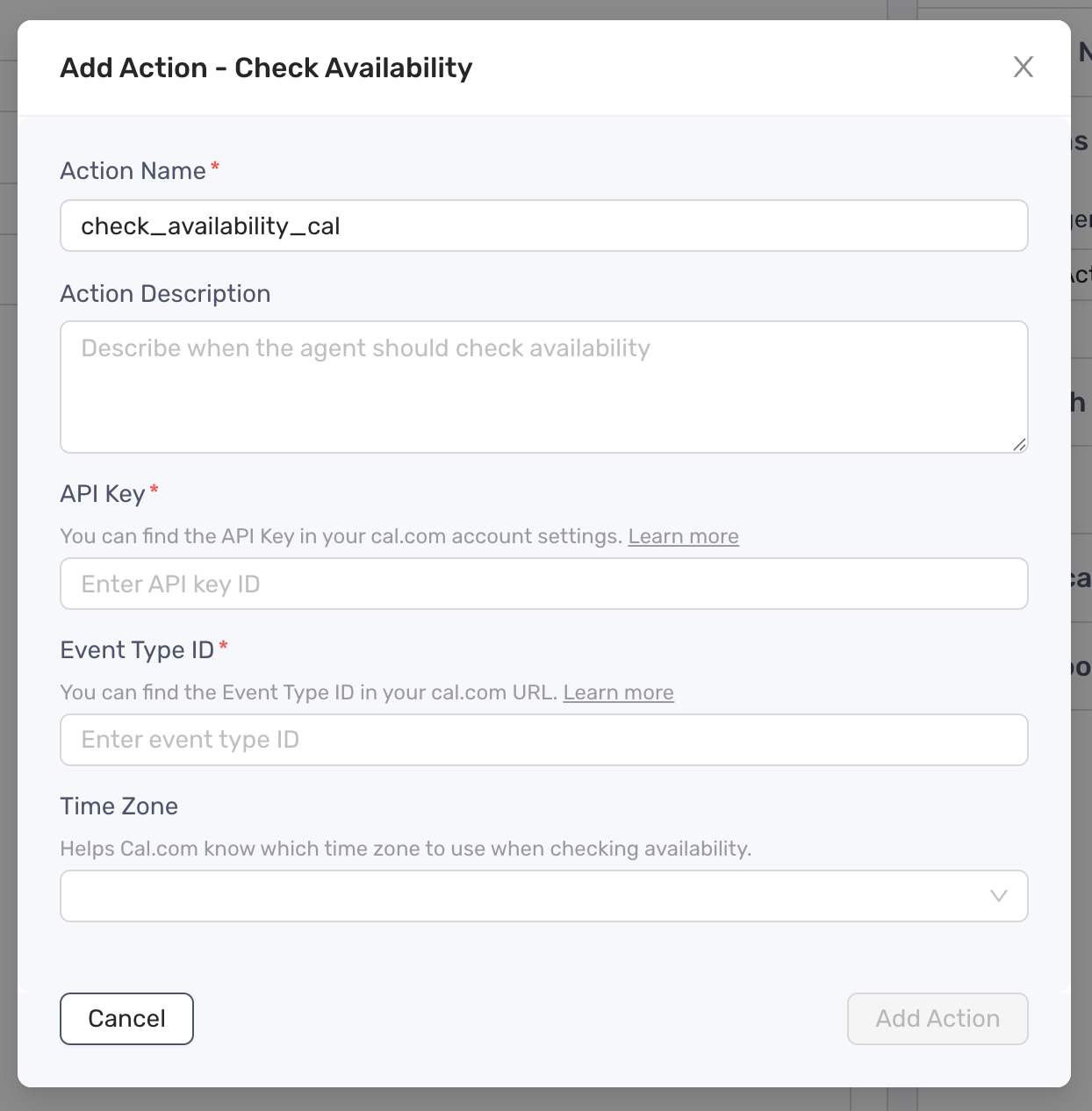The width and height of the screenshot is (1092, 1111).
Task: Click the API Key helper text
Action: 342,535
